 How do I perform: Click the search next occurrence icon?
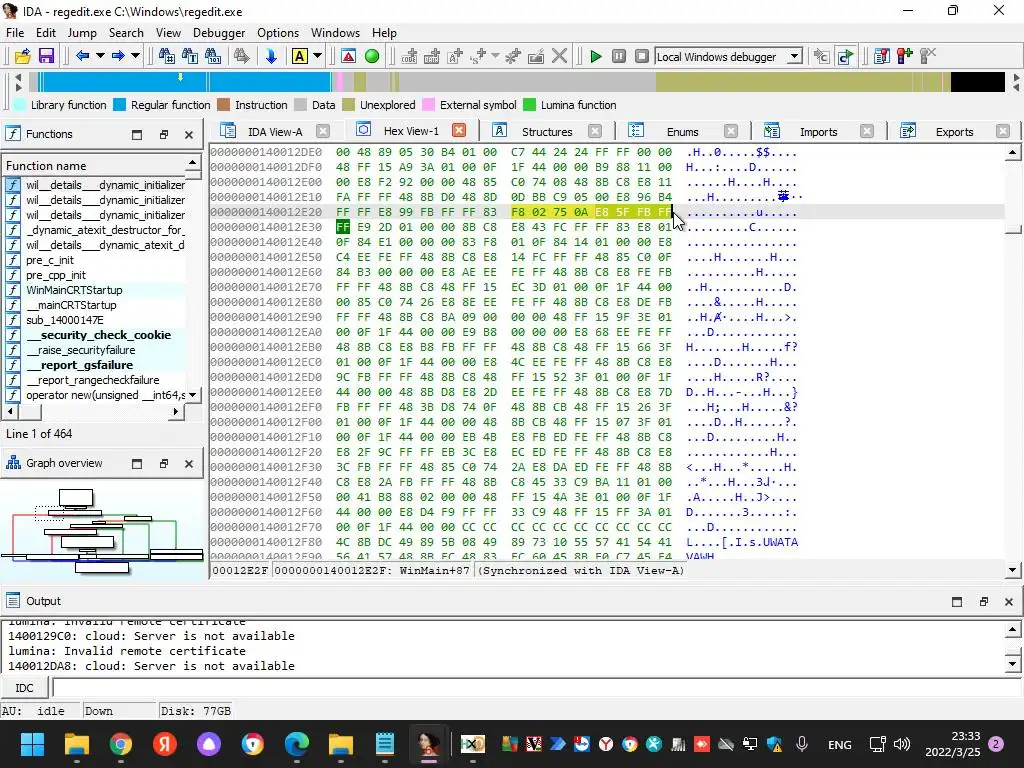(x=242, y=56)
